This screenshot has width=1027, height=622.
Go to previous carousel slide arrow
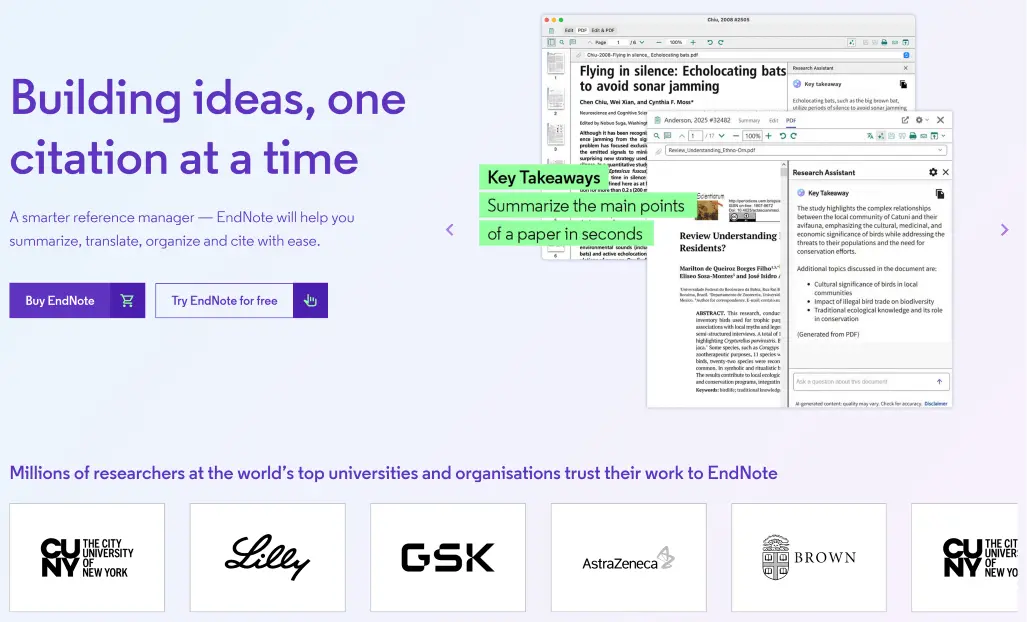(450, 230)
